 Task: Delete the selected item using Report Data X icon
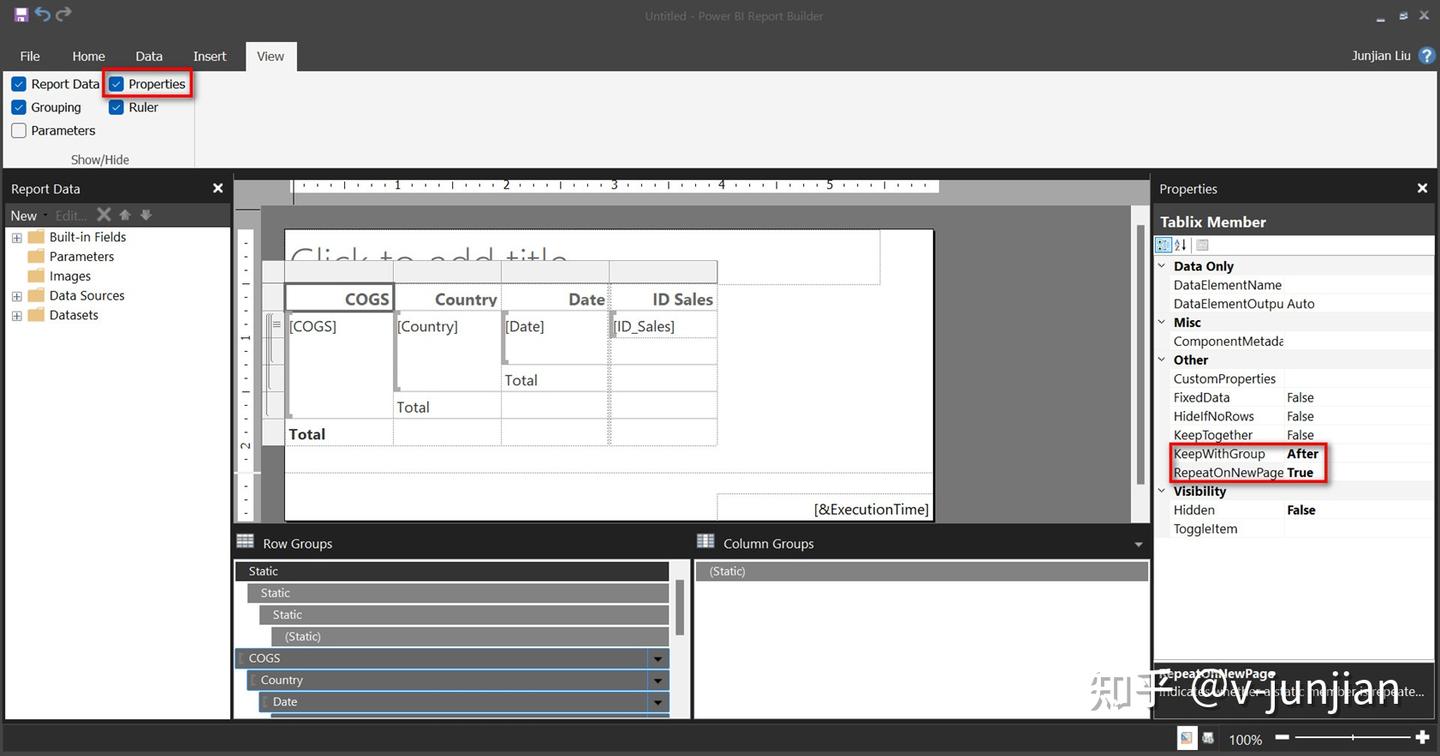click(x=103, y=215)
